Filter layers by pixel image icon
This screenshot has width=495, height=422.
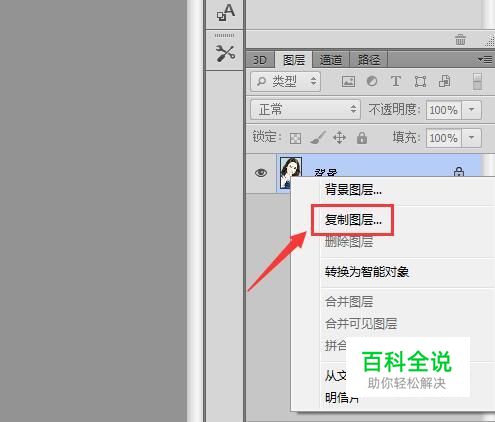pos(348,81)
